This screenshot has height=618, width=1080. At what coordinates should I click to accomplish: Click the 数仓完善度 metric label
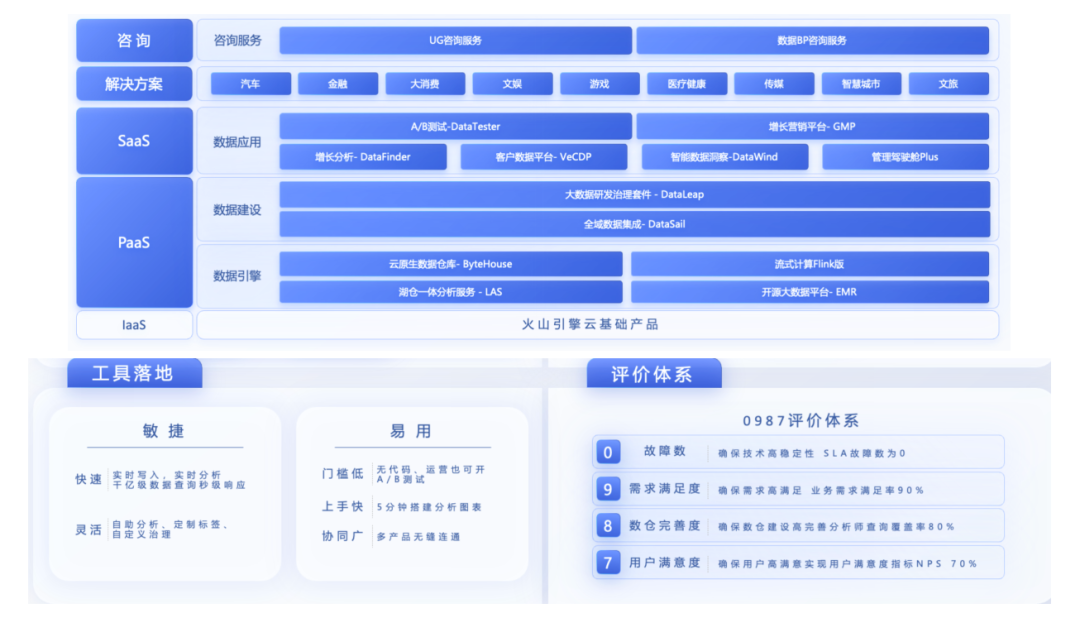tap(665, 525)
